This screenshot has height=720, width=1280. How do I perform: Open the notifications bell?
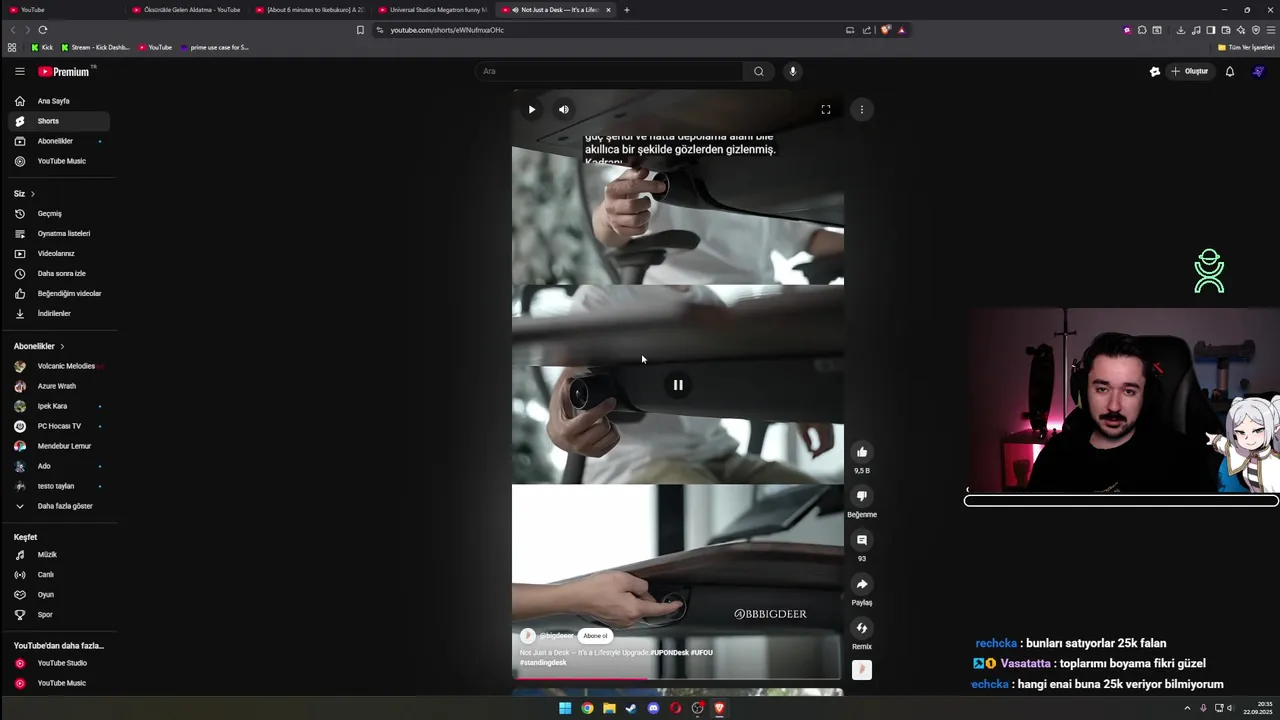[x=1230, y=71]
